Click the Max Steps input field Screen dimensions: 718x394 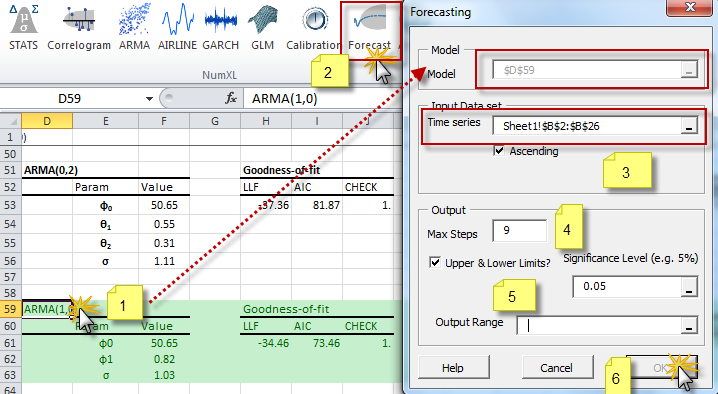pyautogui.click(x=519, y=230)
